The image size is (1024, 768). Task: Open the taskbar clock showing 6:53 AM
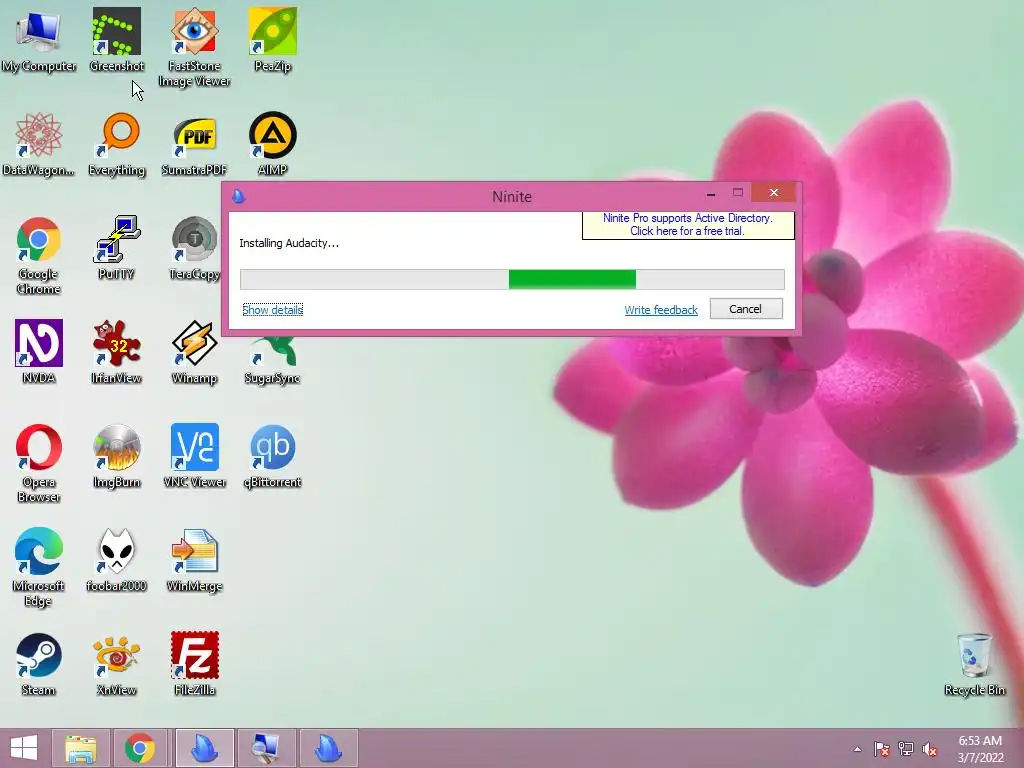pos(980,749)
